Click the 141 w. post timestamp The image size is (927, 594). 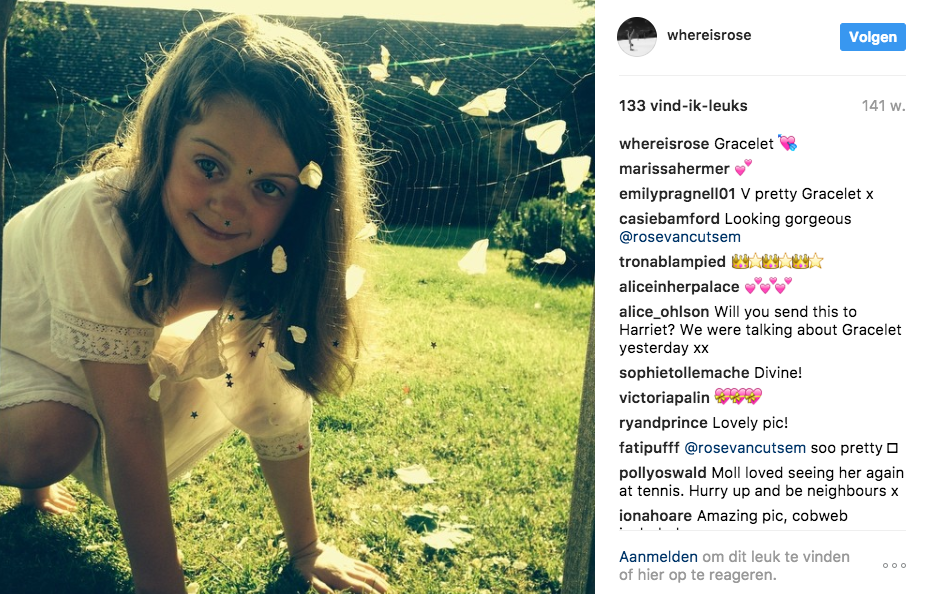coord(883,106)
